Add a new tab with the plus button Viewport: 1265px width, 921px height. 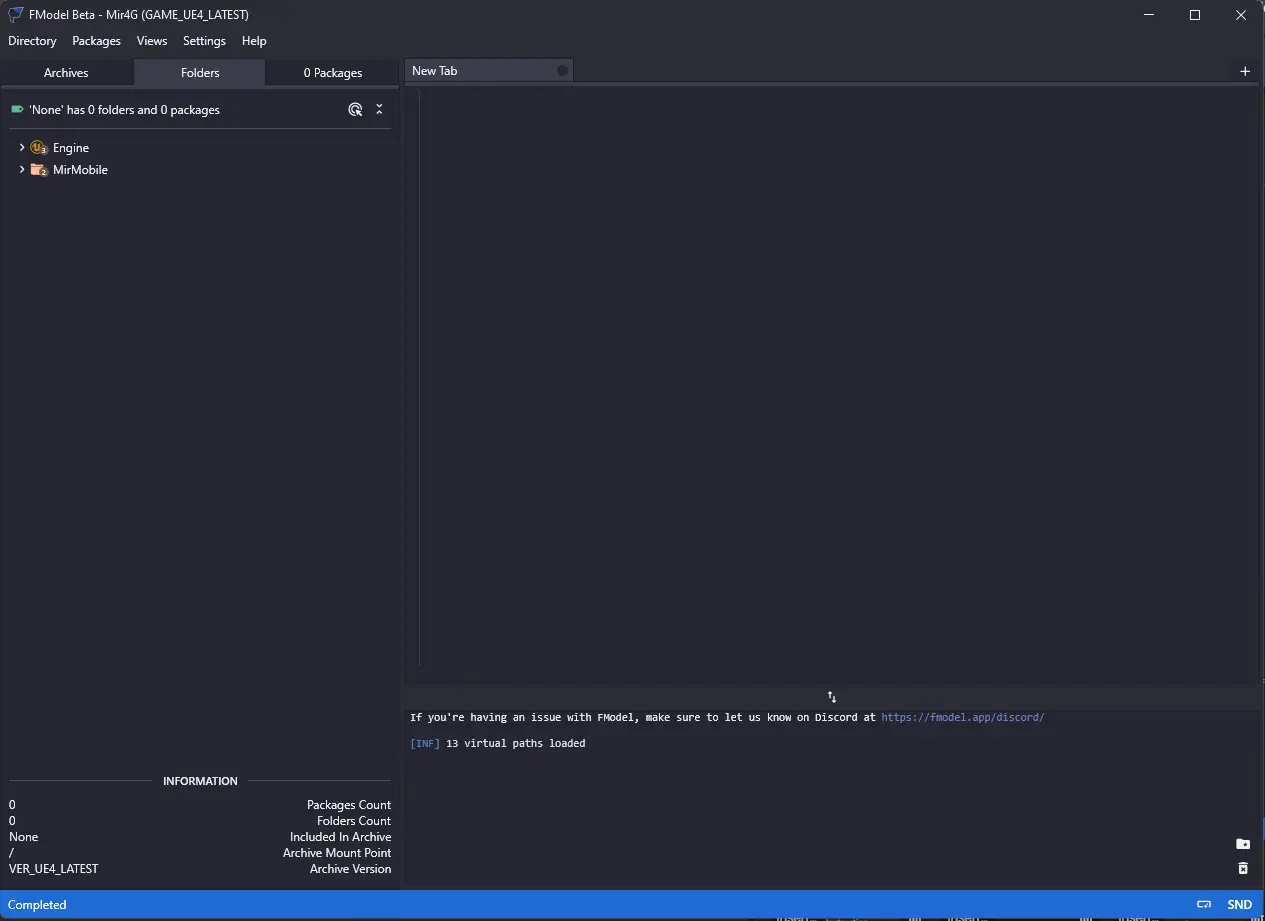click(x=1245, y=71)
